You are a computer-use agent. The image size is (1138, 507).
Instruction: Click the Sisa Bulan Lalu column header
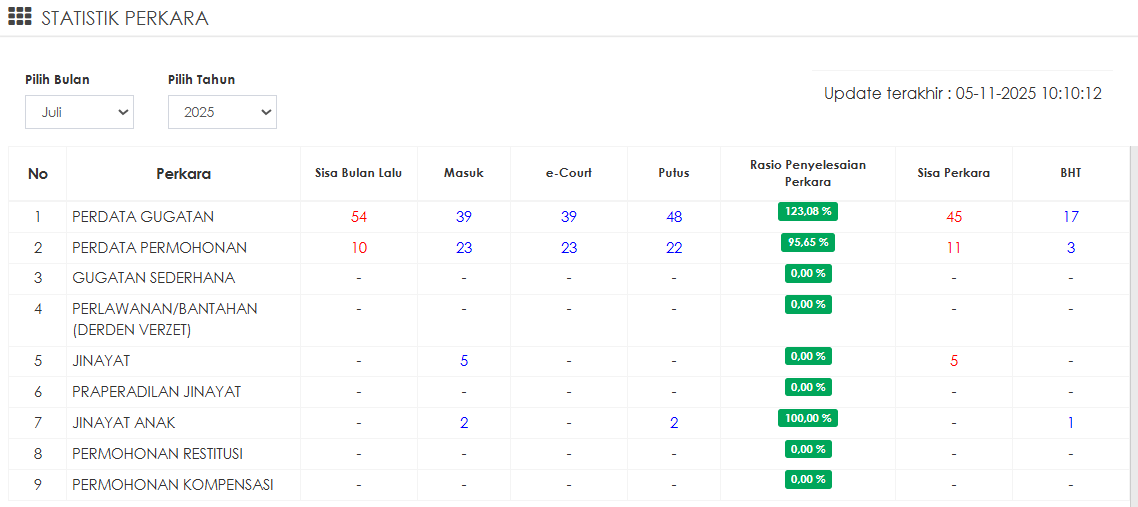pyautogui.click(x=359, y=173)
